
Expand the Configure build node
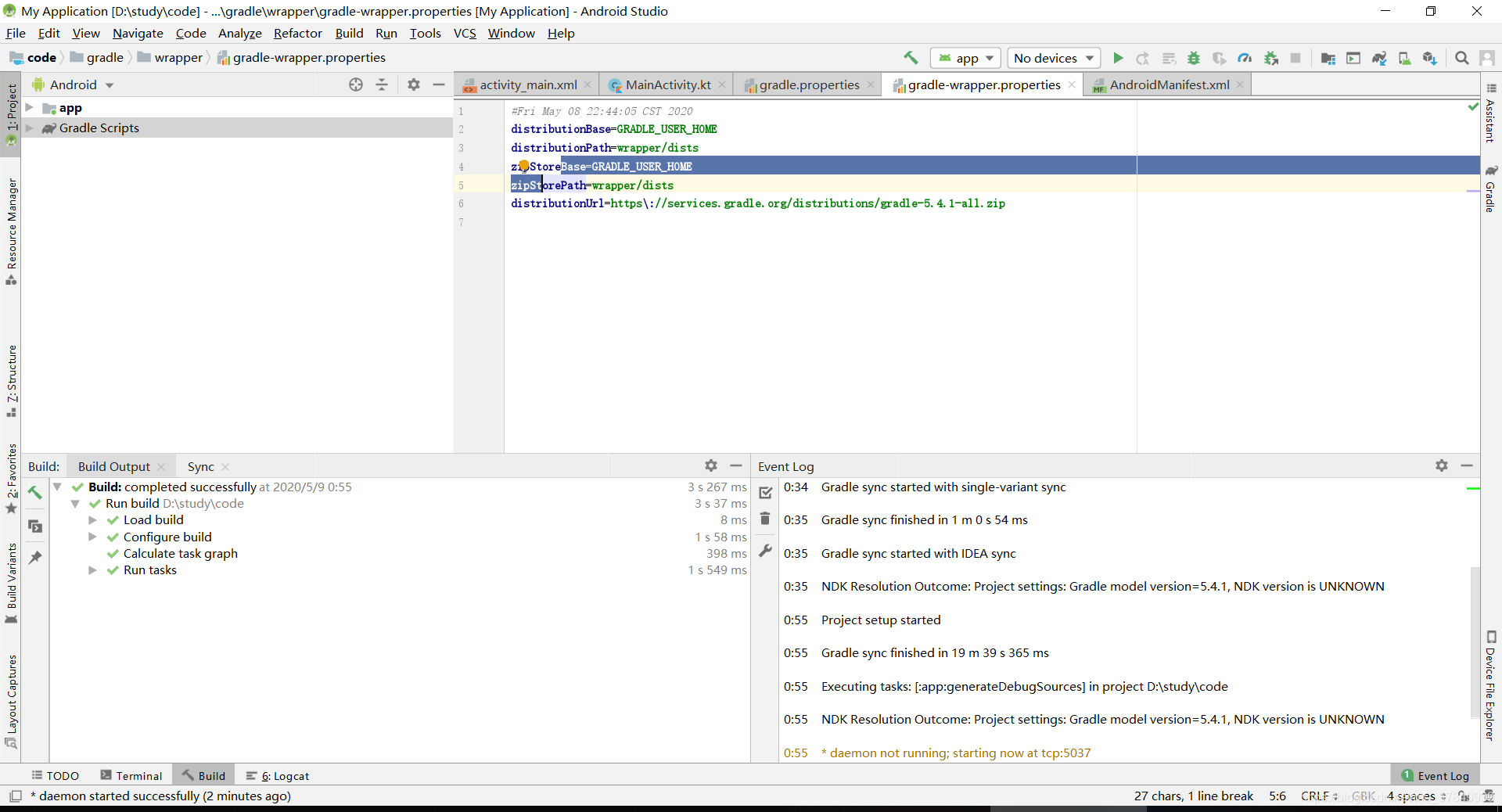coord(92,537)
